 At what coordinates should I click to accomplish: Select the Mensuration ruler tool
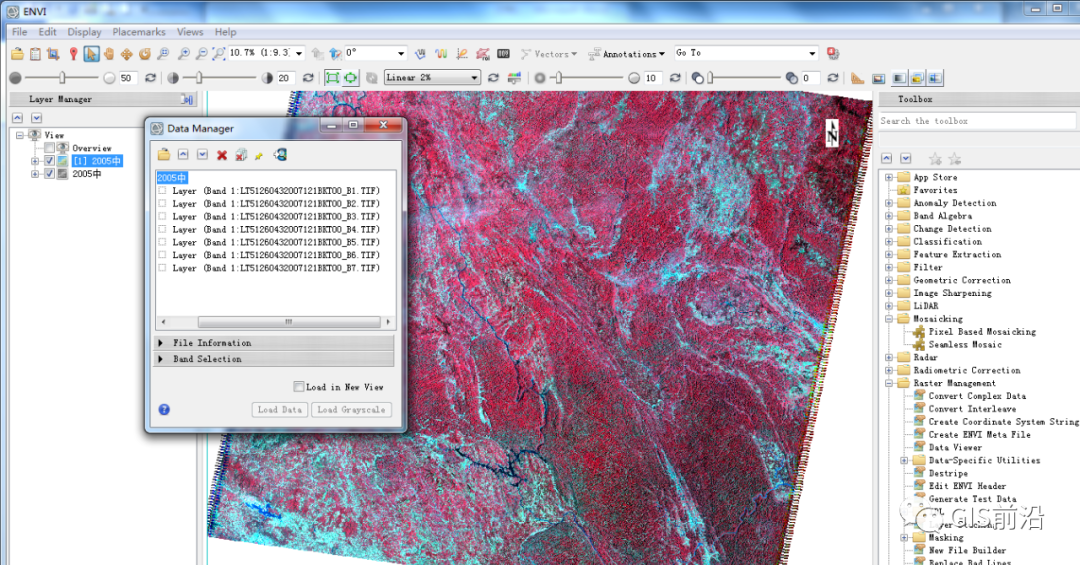[858, 78]
